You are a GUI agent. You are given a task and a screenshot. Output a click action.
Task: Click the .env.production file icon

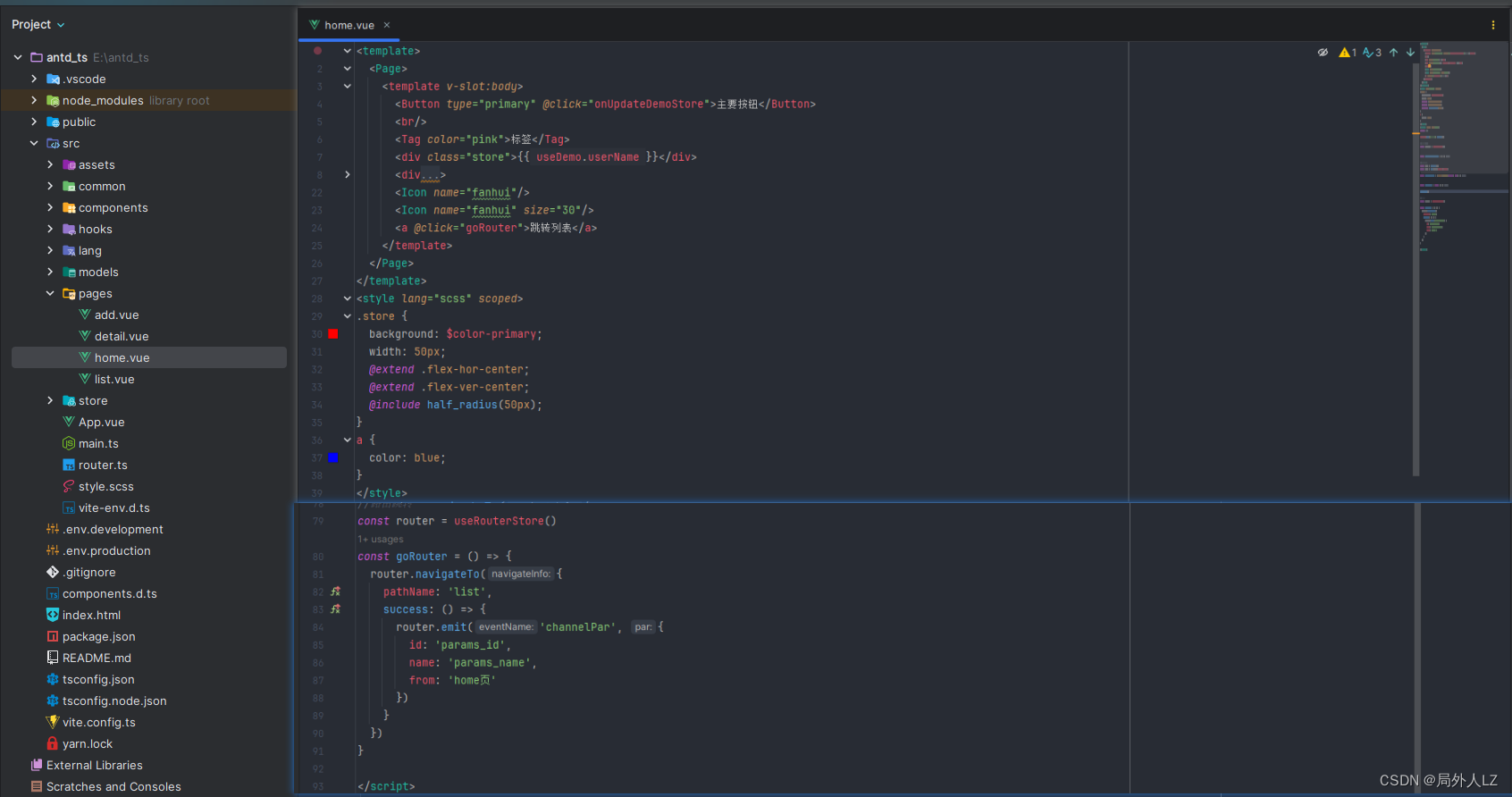(53, 550)
